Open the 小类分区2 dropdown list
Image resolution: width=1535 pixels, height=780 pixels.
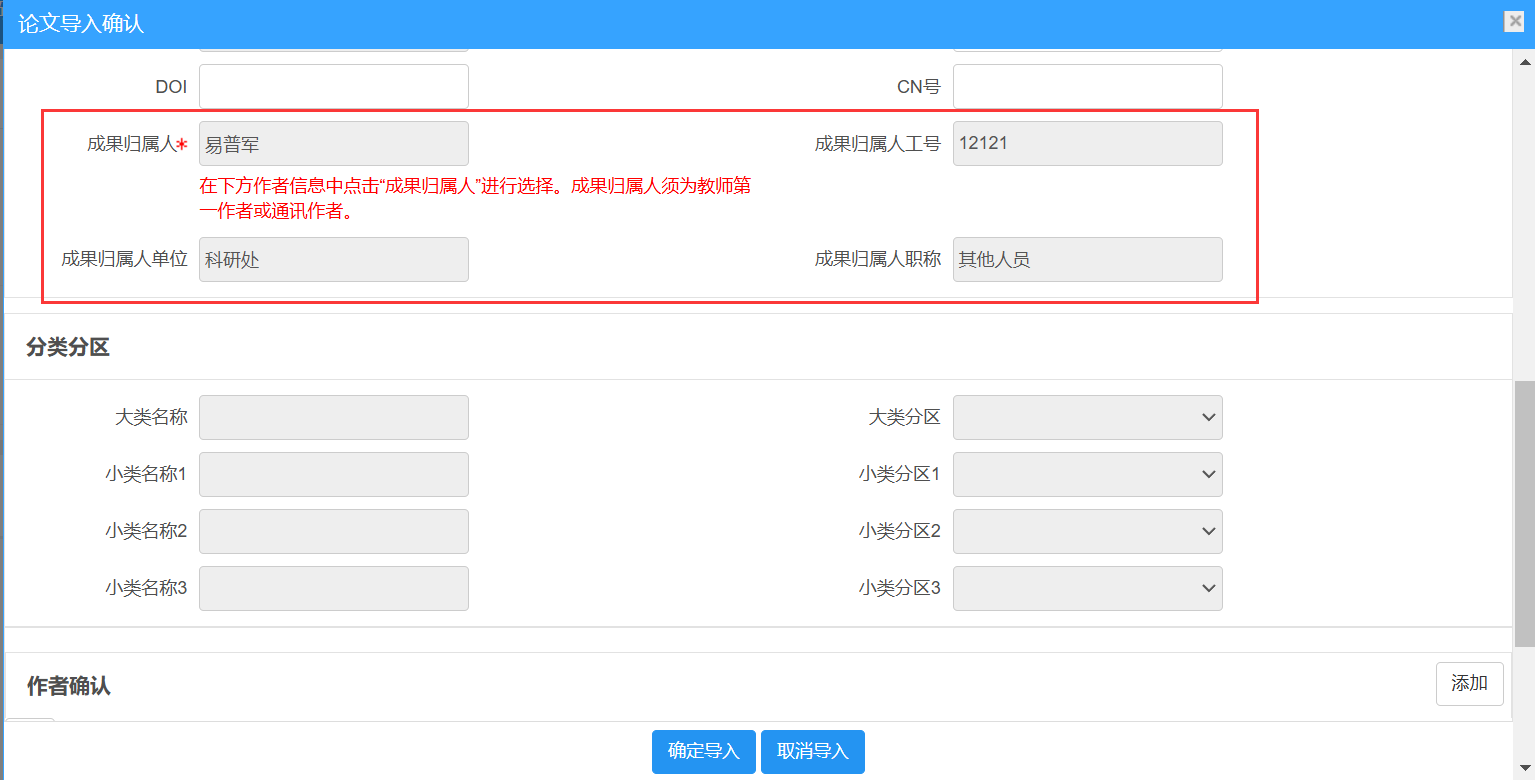tap(1087, 531)
